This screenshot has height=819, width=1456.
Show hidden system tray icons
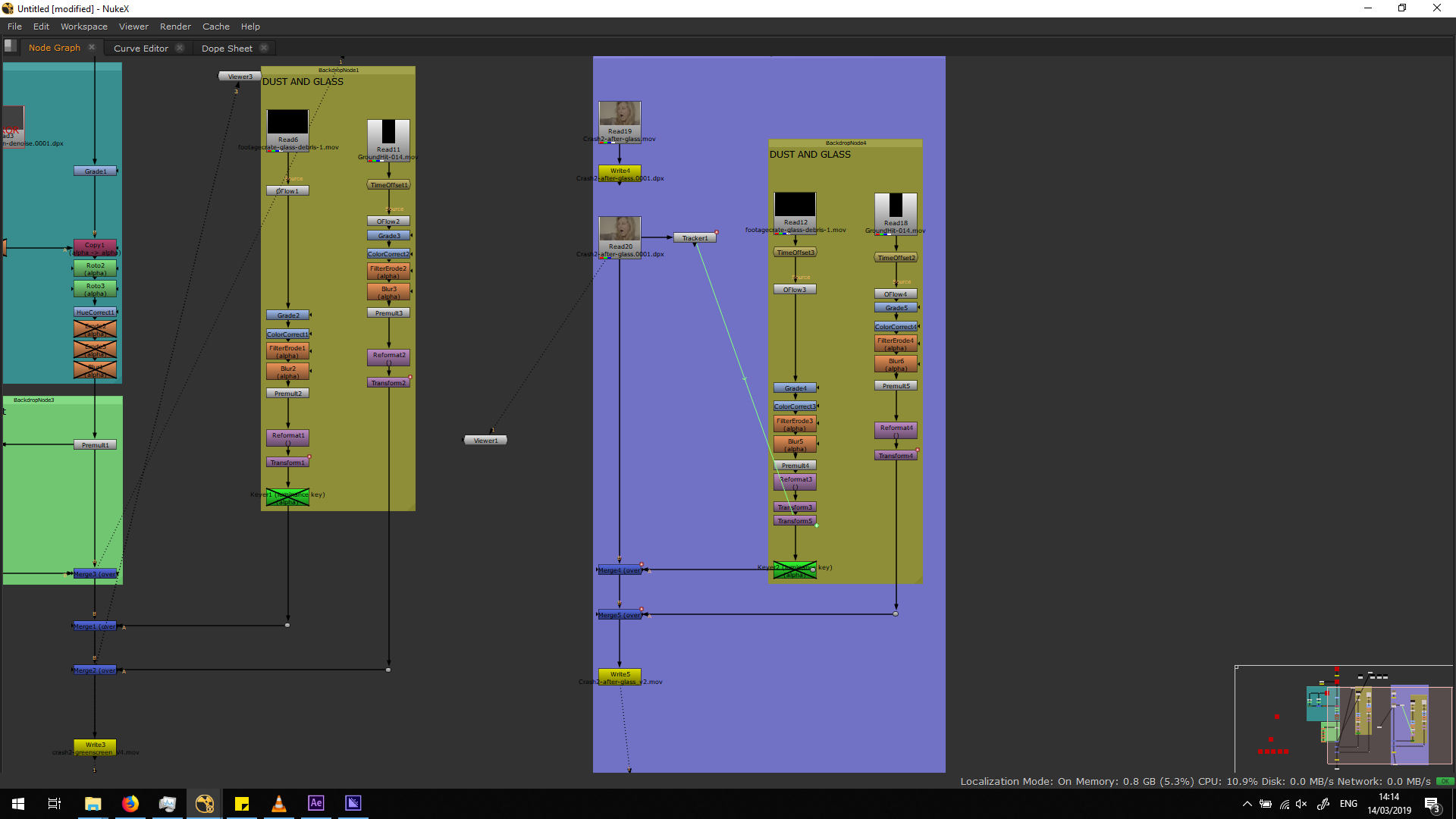(1247, 804)
